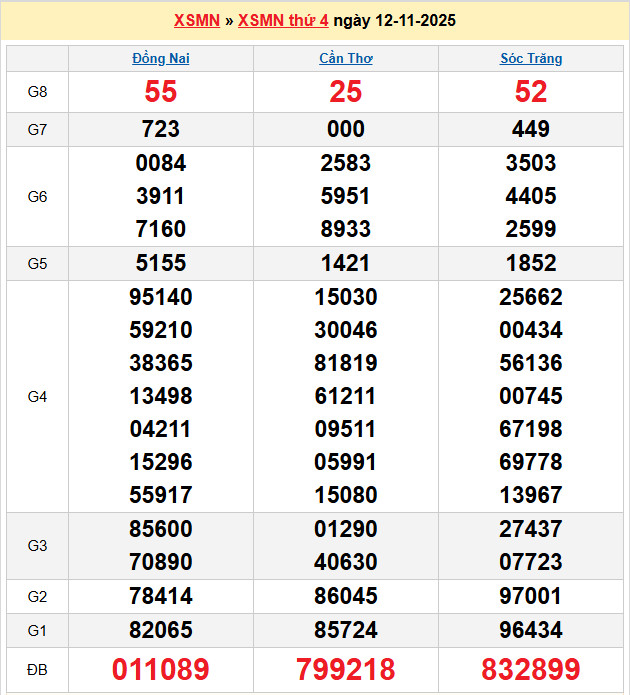The image size is (630, 695).
Task: Open the Đồng Nai province link
Action: click(x=160, y=58)
